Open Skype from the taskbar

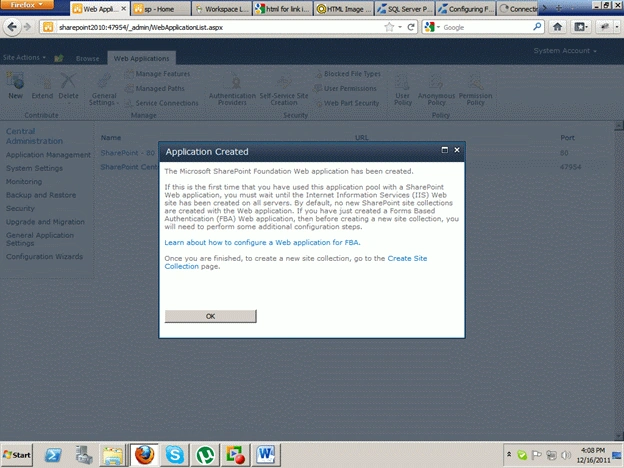[175, 454]
